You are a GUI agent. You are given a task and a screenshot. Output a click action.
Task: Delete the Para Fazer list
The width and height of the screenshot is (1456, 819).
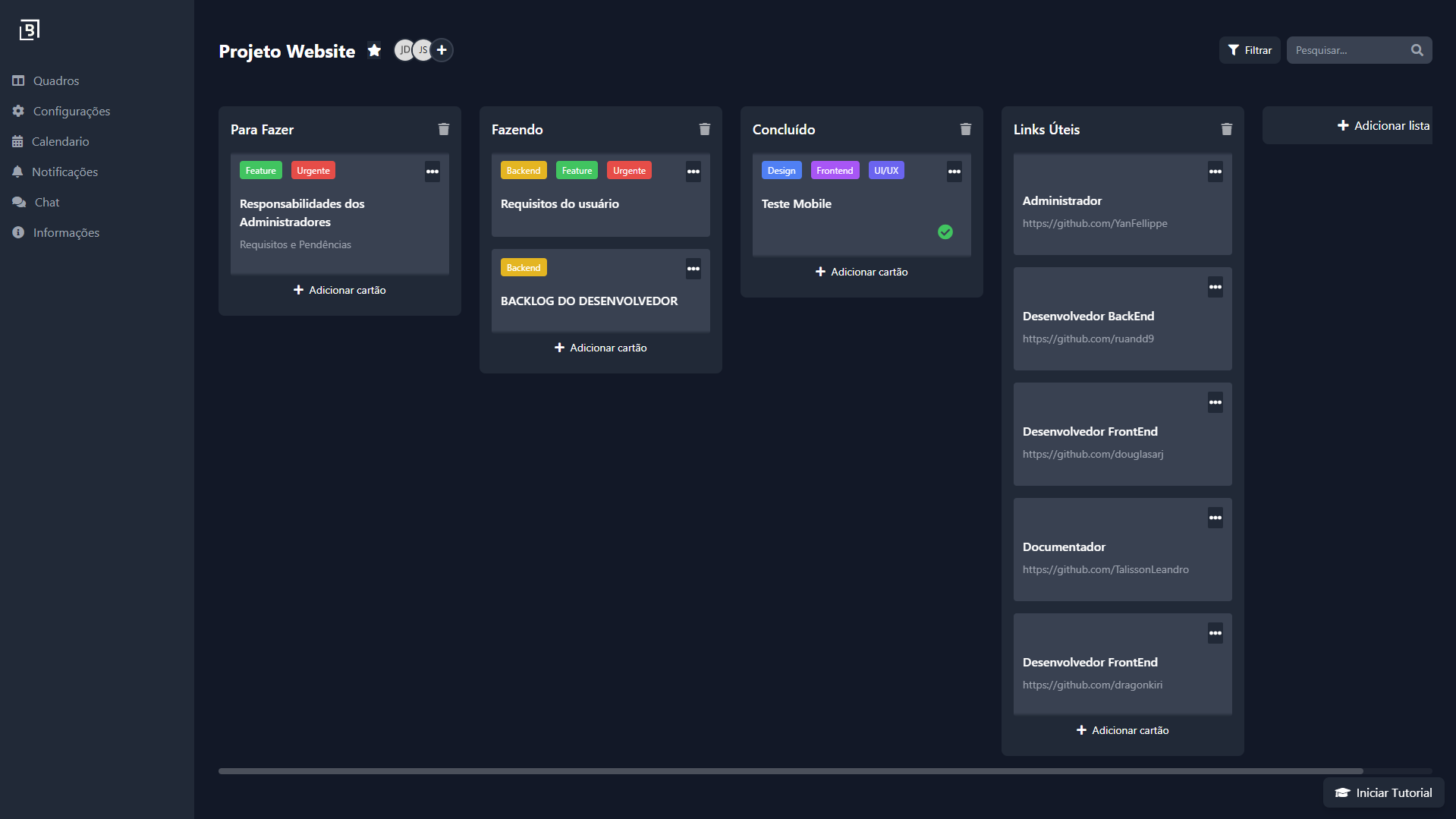point(444,129)
